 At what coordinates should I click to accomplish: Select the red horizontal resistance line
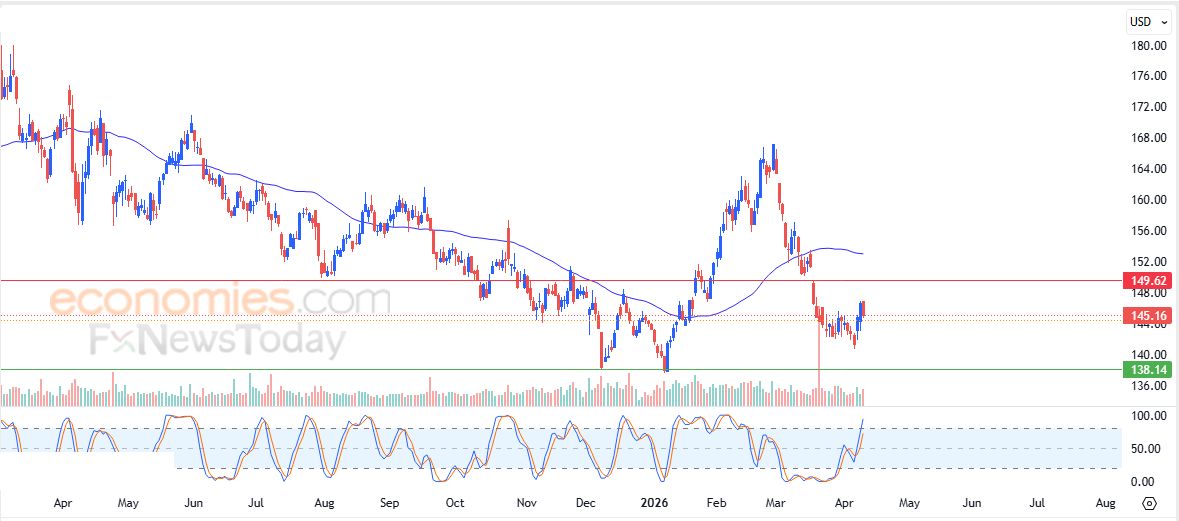point(560,280)
